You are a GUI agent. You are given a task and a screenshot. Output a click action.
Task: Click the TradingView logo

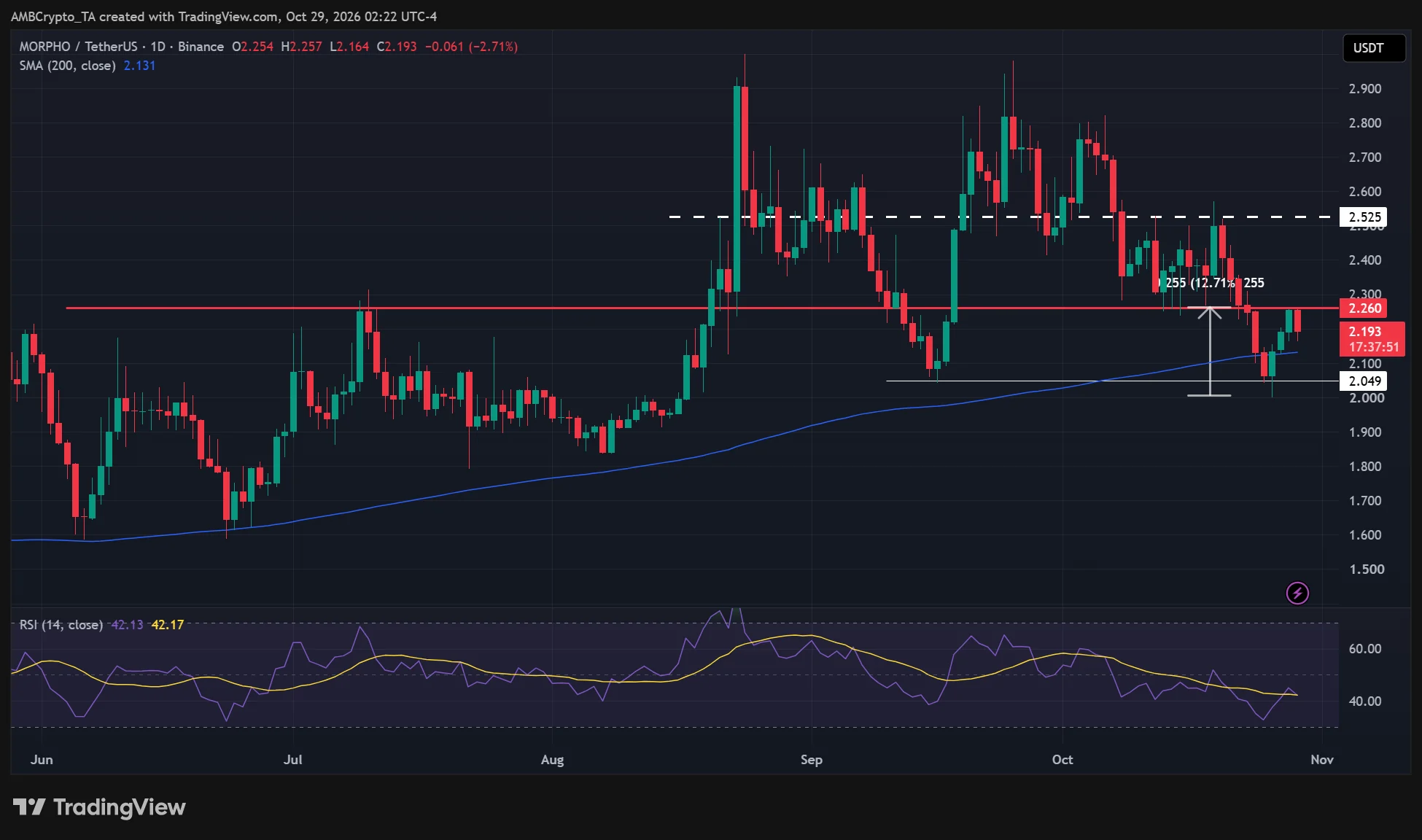point(99,807)
